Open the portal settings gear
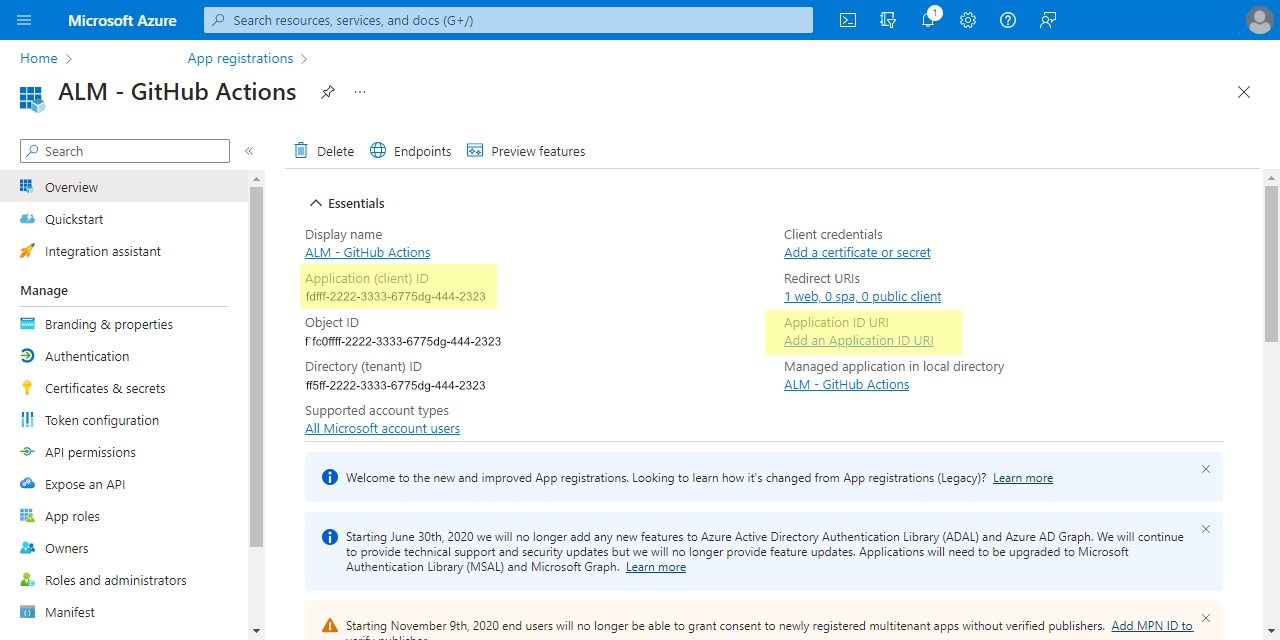This screenshot has width=1280, height=640. point(967,20)
